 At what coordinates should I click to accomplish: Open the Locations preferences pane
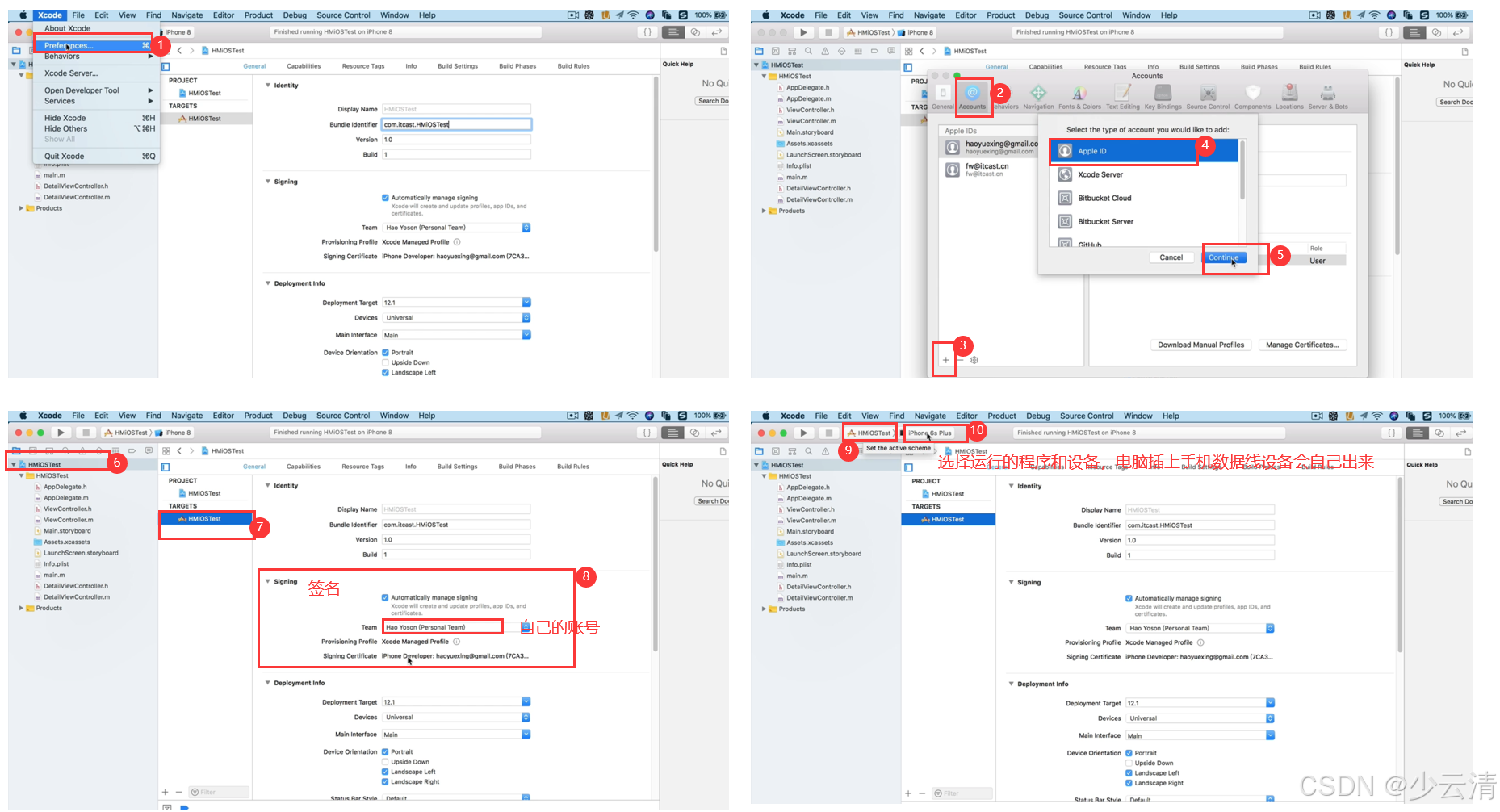[x=1289, y=98]
